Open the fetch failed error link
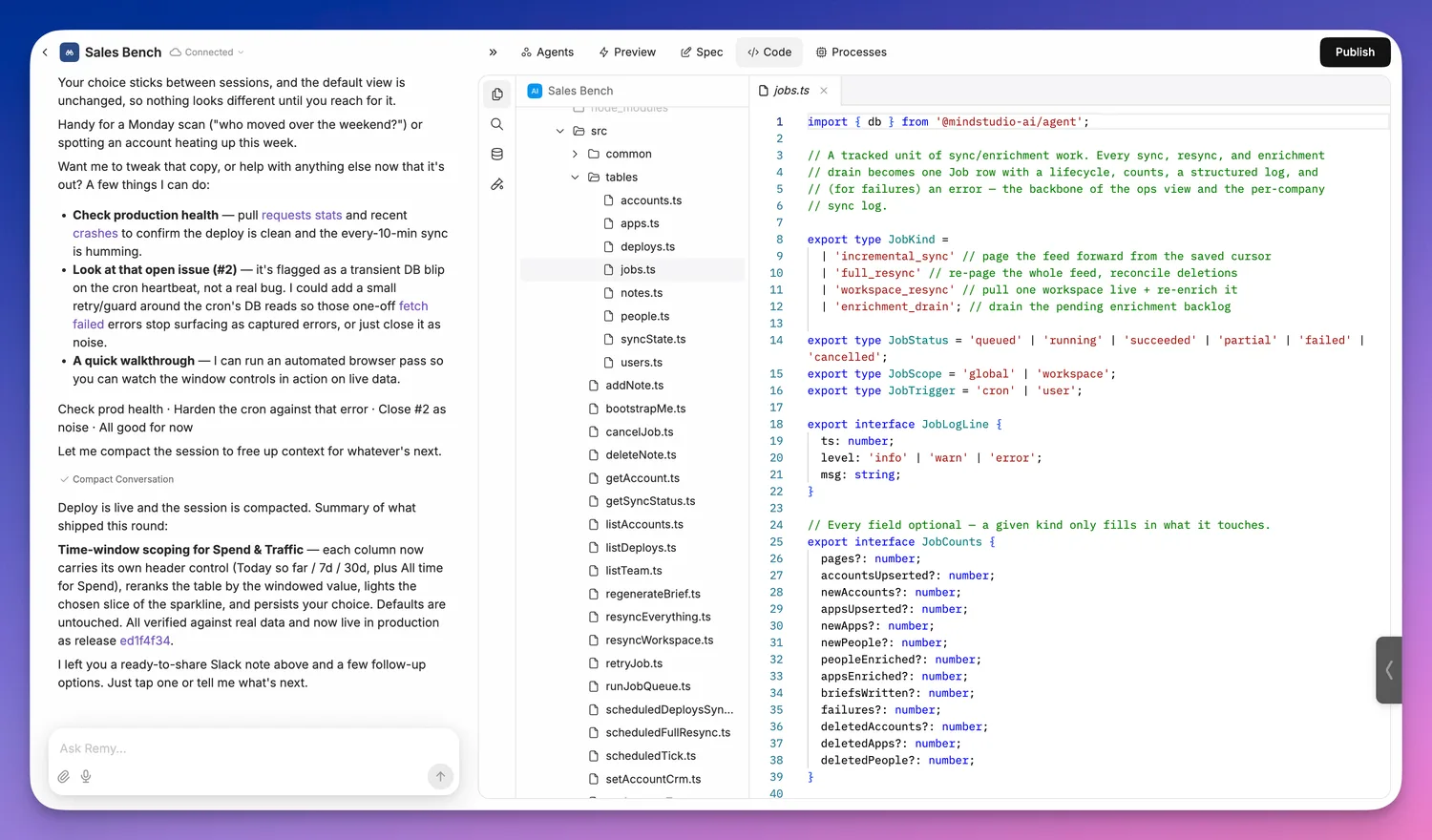The image size is (1432, 840). pos(413,306)
